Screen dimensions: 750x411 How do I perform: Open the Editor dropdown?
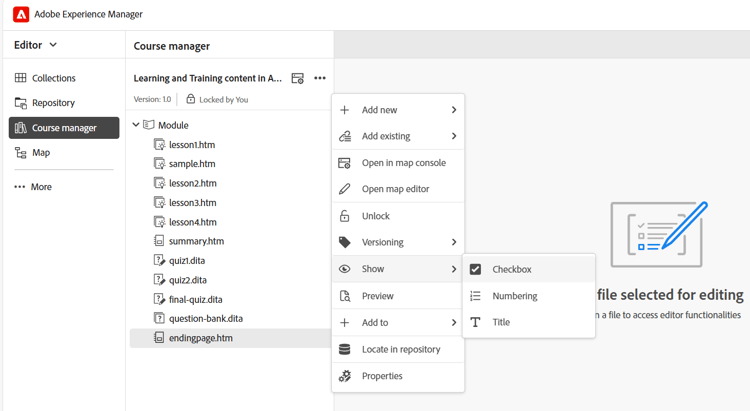36,45
